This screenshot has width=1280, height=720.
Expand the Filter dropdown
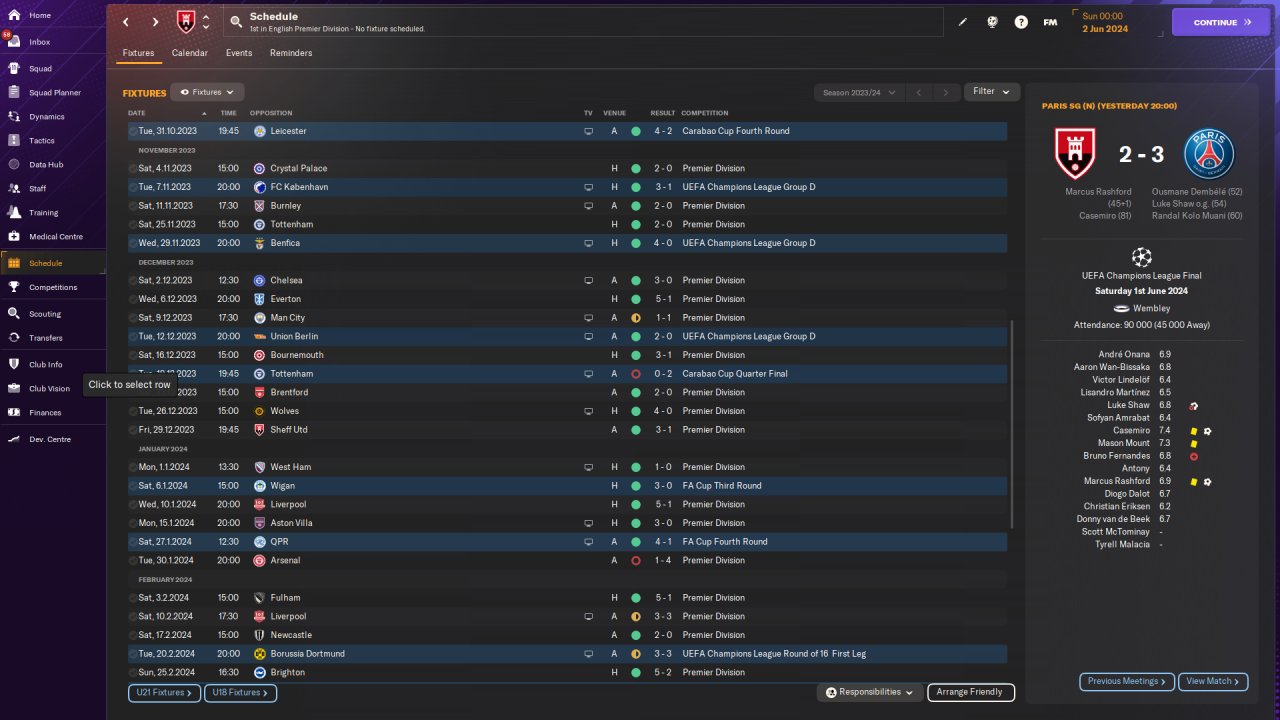992,92
